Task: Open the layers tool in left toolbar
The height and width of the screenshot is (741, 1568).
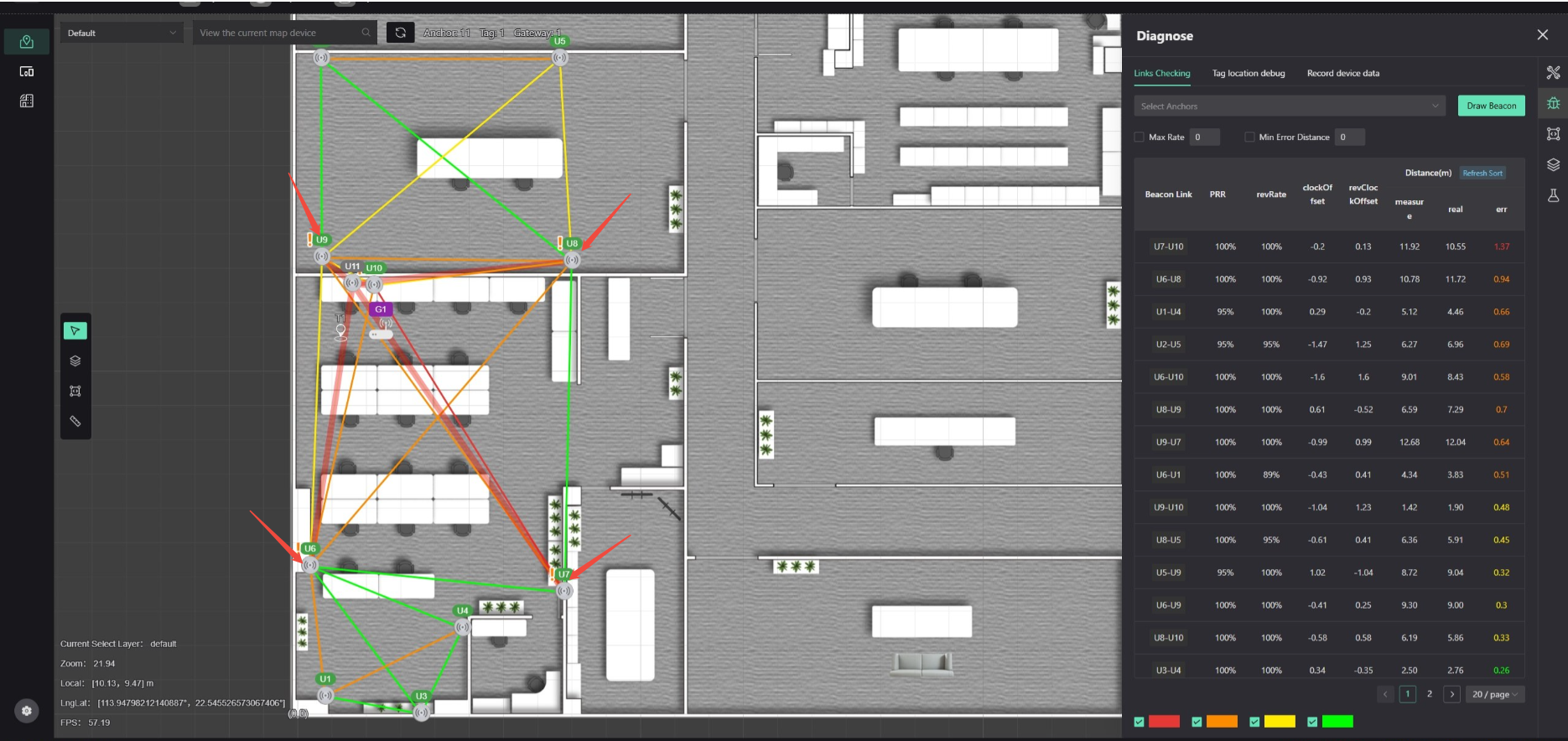Action: (x=75, y=361)
